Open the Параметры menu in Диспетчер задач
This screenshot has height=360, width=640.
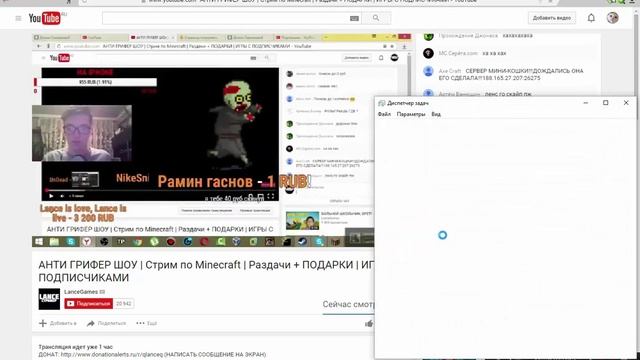(x=411, y=114)
